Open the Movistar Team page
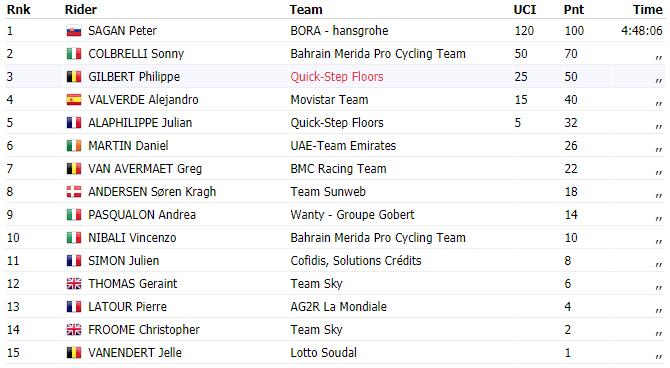 tap(329, 100)
